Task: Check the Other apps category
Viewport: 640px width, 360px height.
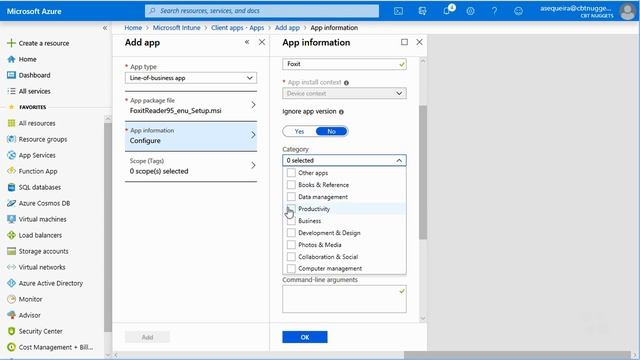Action: (x=291, y=173)
